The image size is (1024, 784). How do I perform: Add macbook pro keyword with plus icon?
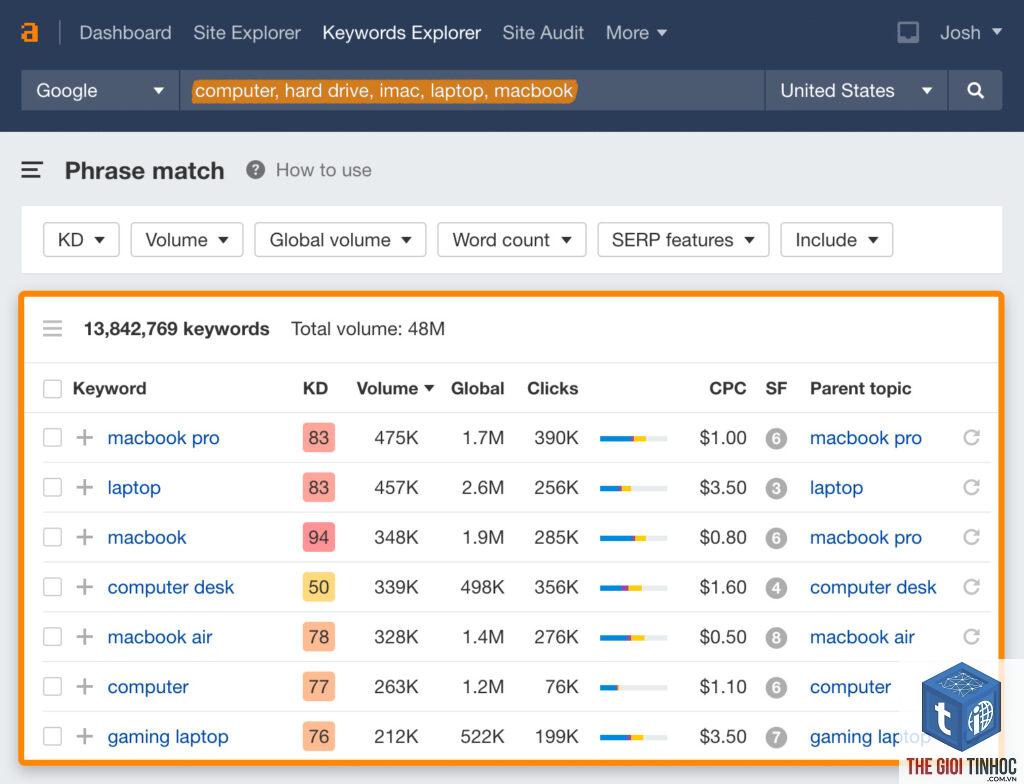84,437
